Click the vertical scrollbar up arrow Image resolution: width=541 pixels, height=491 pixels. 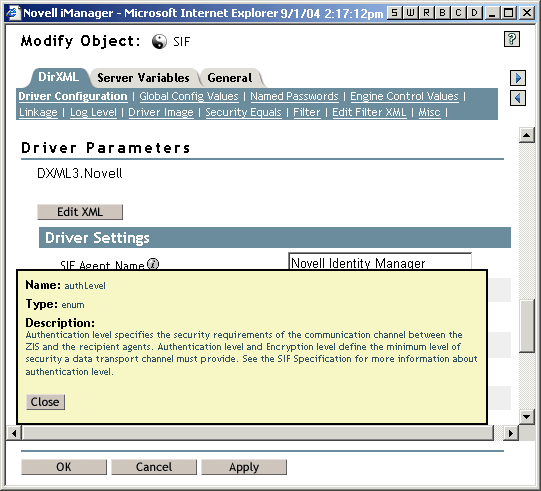[527, 135]
